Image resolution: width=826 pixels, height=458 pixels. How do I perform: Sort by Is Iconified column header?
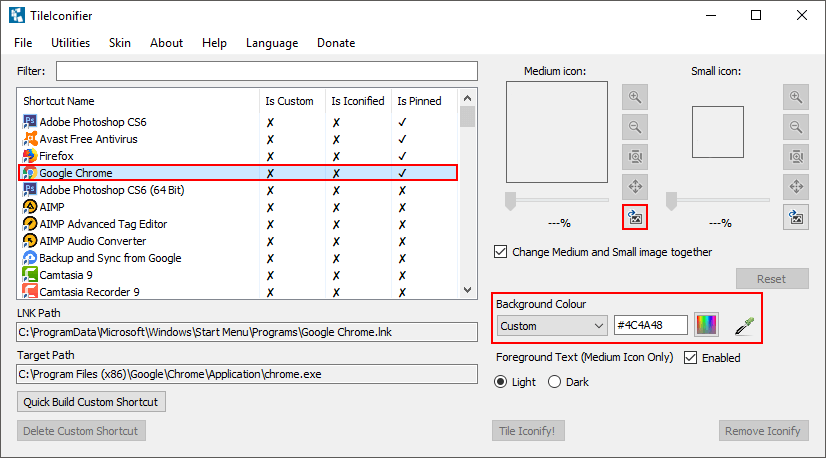[x=358, y=101]
